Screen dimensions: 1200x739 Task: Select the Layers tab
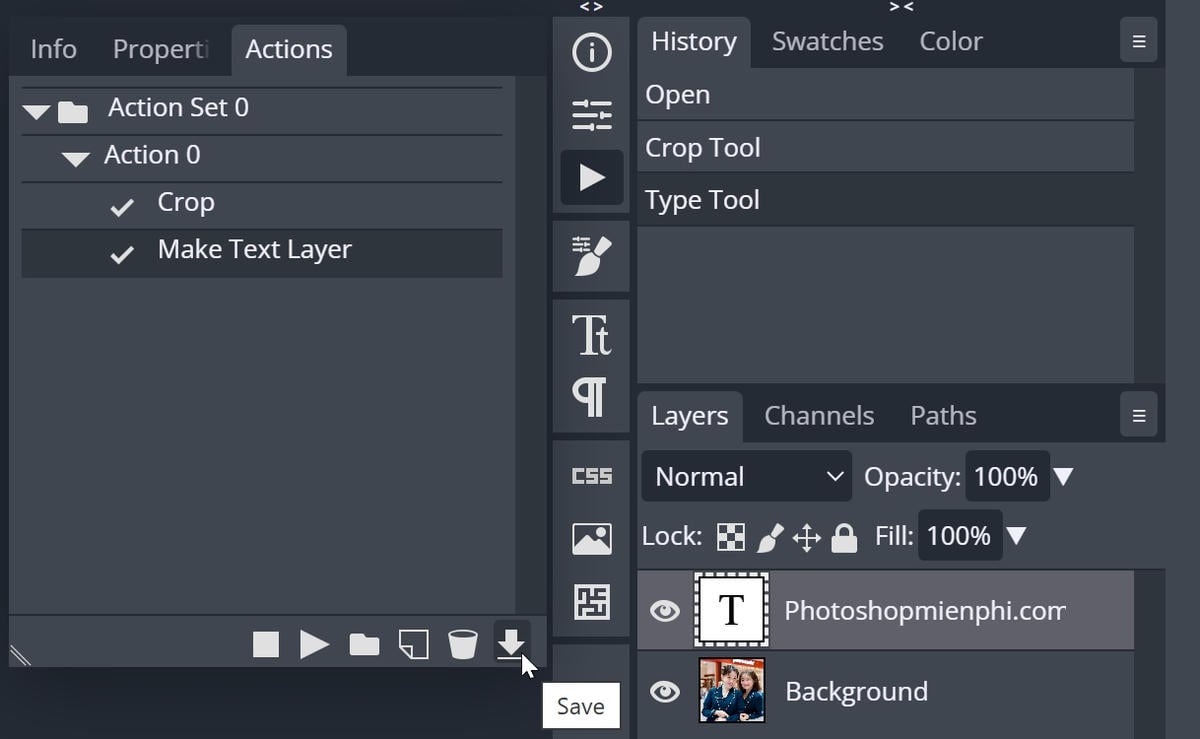point(690,416)
